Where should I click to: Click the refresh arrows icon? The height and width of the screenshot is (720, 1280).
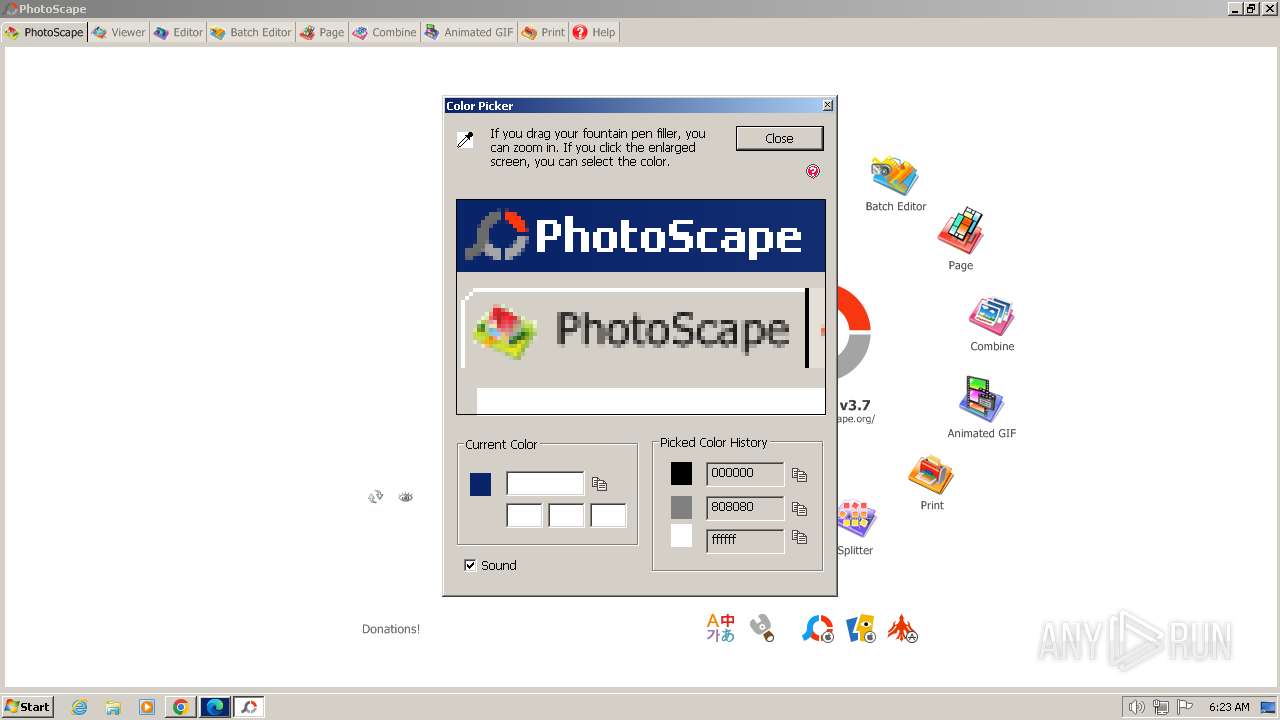click(x=376, y=496)
